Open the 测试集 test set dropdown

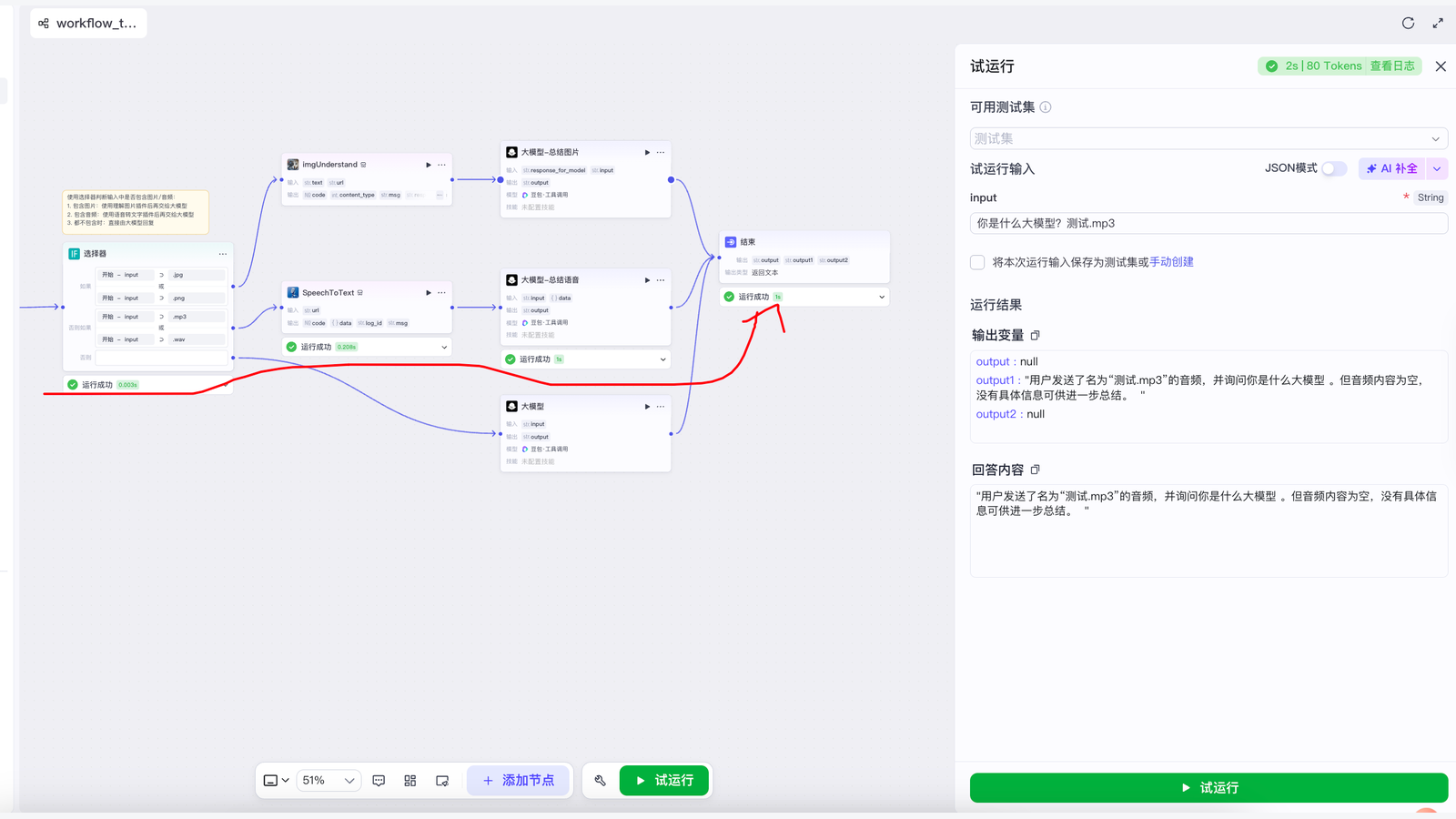(x=1208, y=138)
